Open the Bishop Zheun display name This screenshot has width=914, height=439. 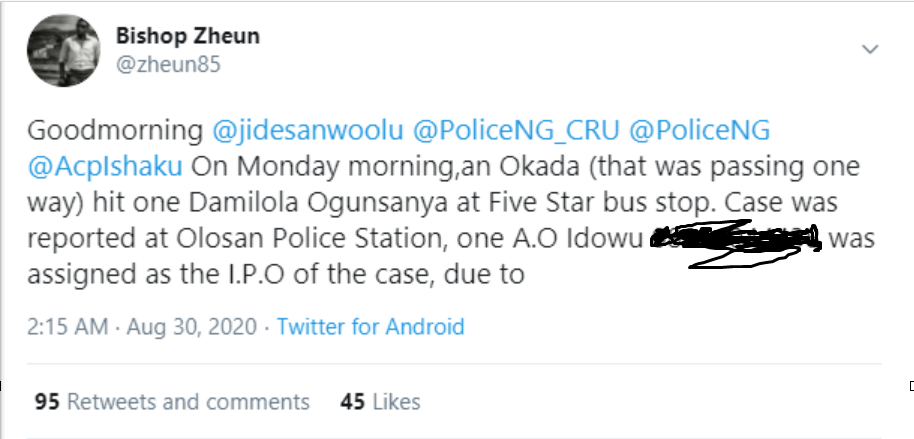click(188, 37)
